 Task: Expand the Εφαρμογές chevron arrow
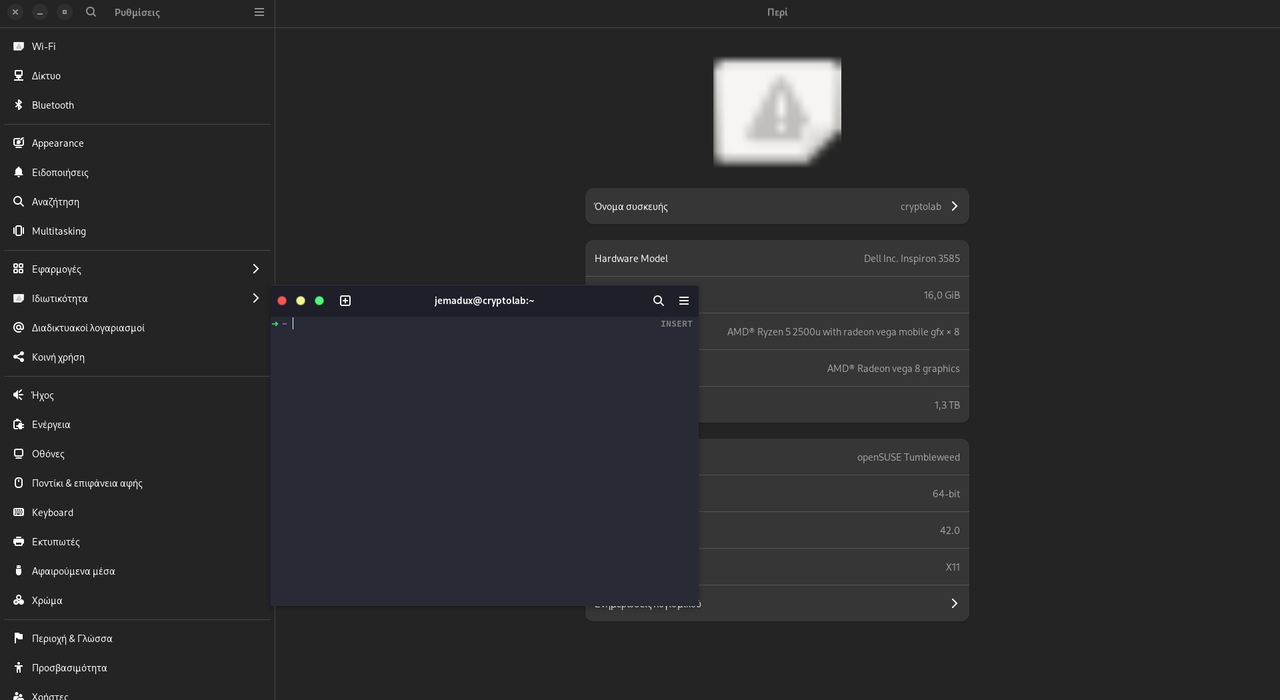coord(256,269)
